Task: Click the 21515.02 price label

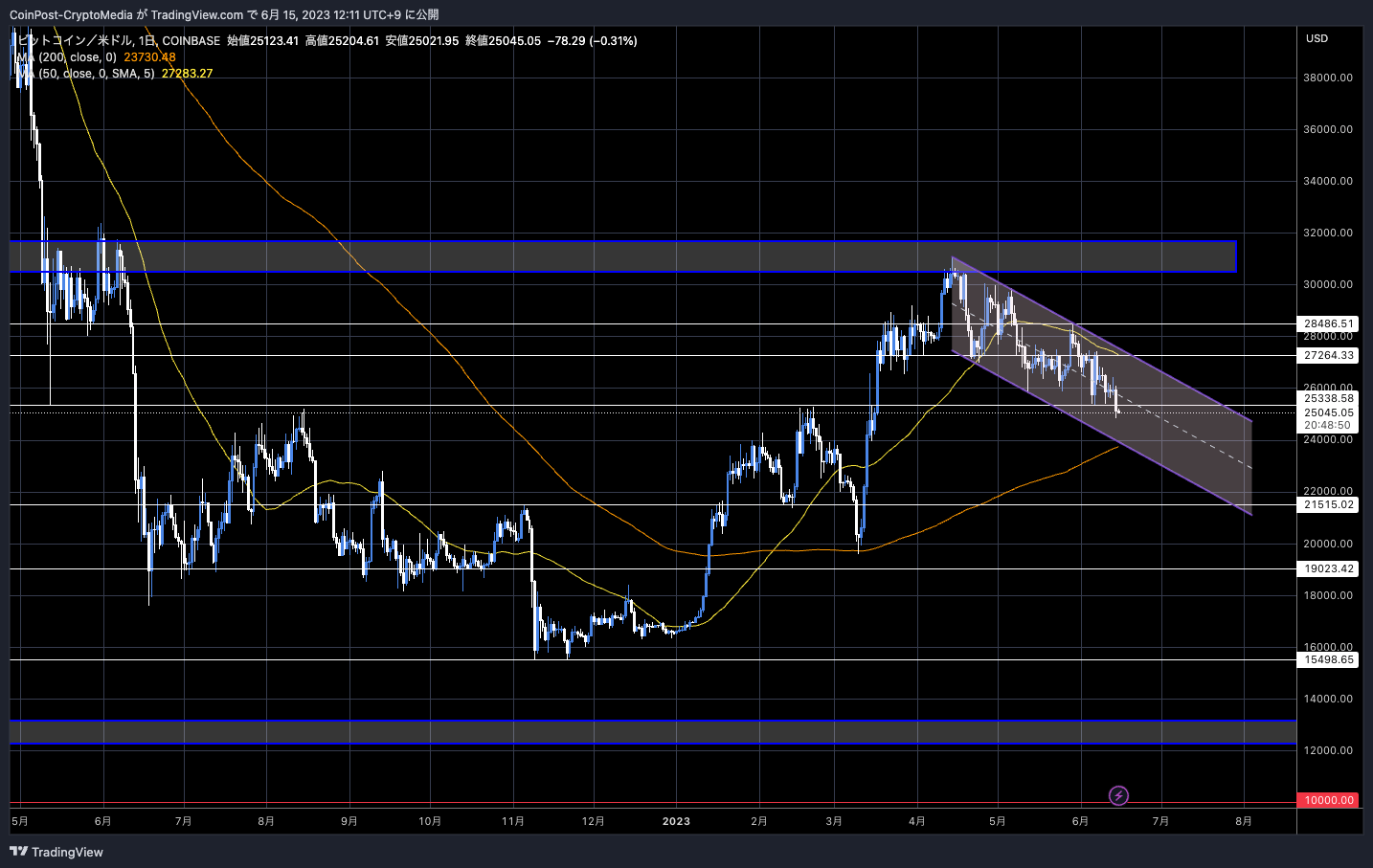Action: [1329, 504]
